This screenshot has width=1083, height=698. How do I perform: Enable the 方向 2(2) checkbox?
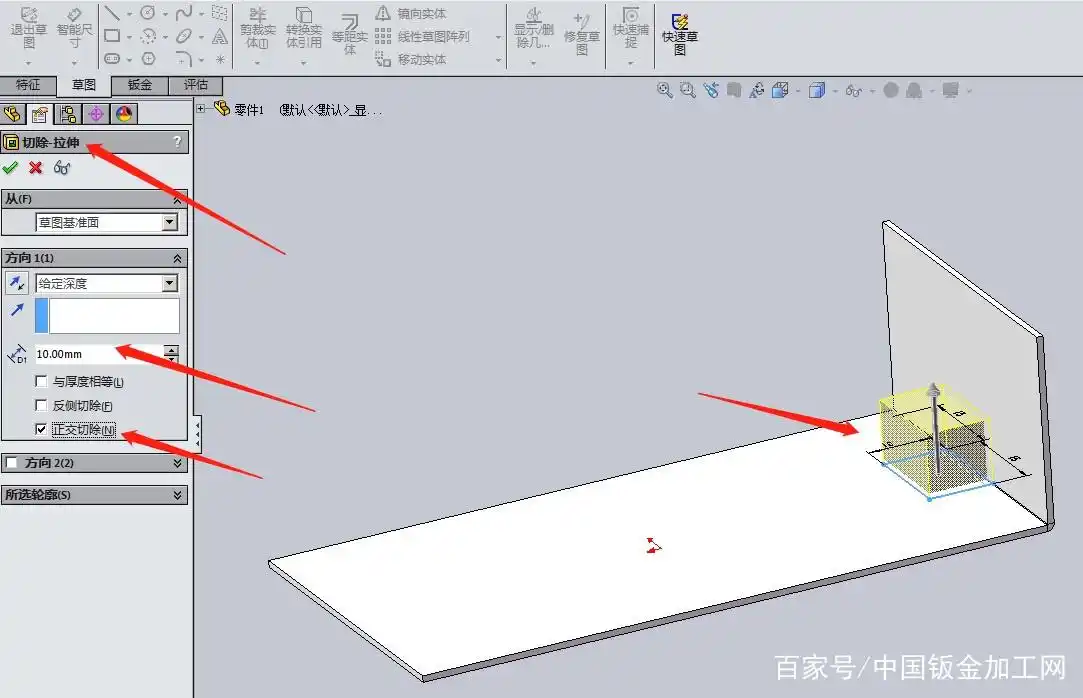click(x=12, y=463)
